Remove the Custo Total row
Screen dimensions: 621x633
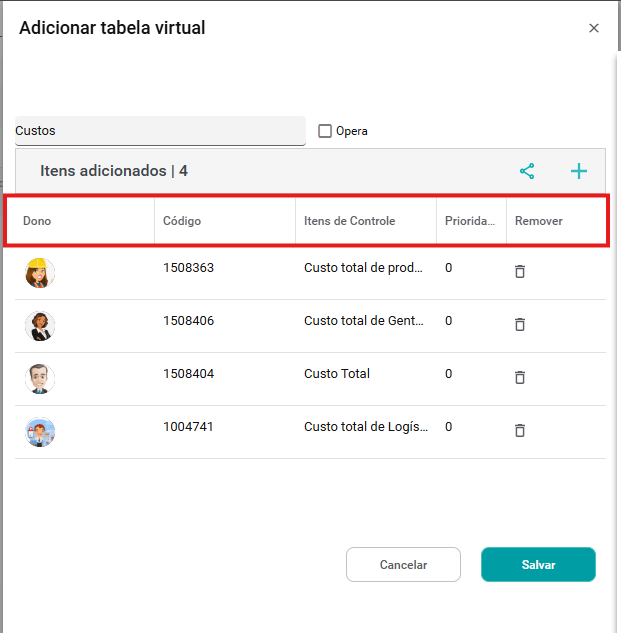pyautogui.click(x=520, y=377)
